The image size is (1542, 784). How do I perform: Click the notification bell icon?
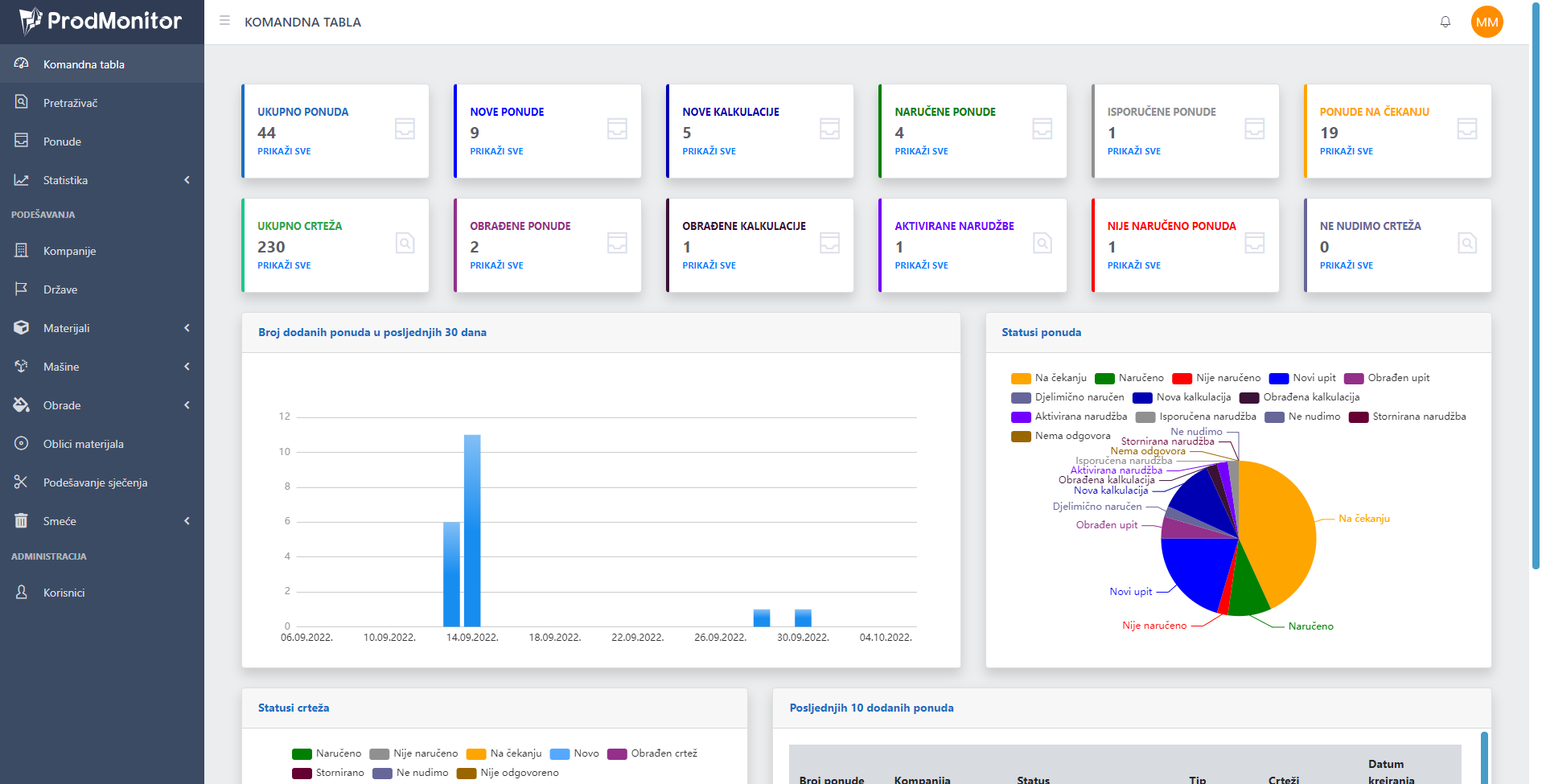click(x=1445, y=22)
